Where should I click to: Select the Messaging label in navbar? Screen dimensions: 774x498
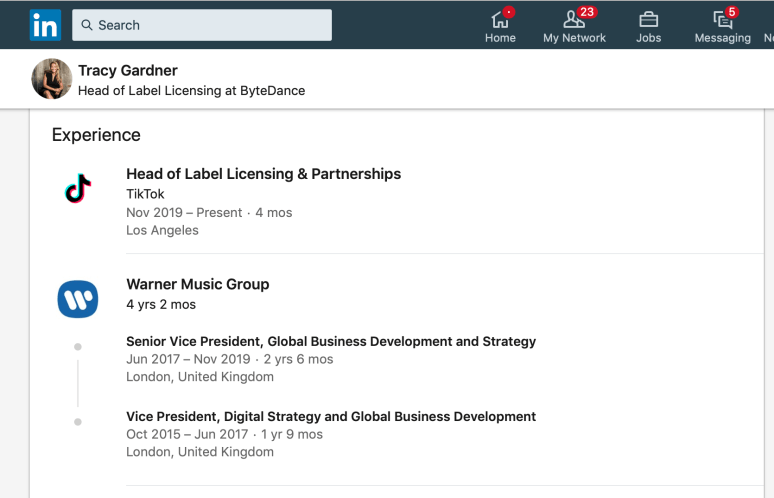722,38
